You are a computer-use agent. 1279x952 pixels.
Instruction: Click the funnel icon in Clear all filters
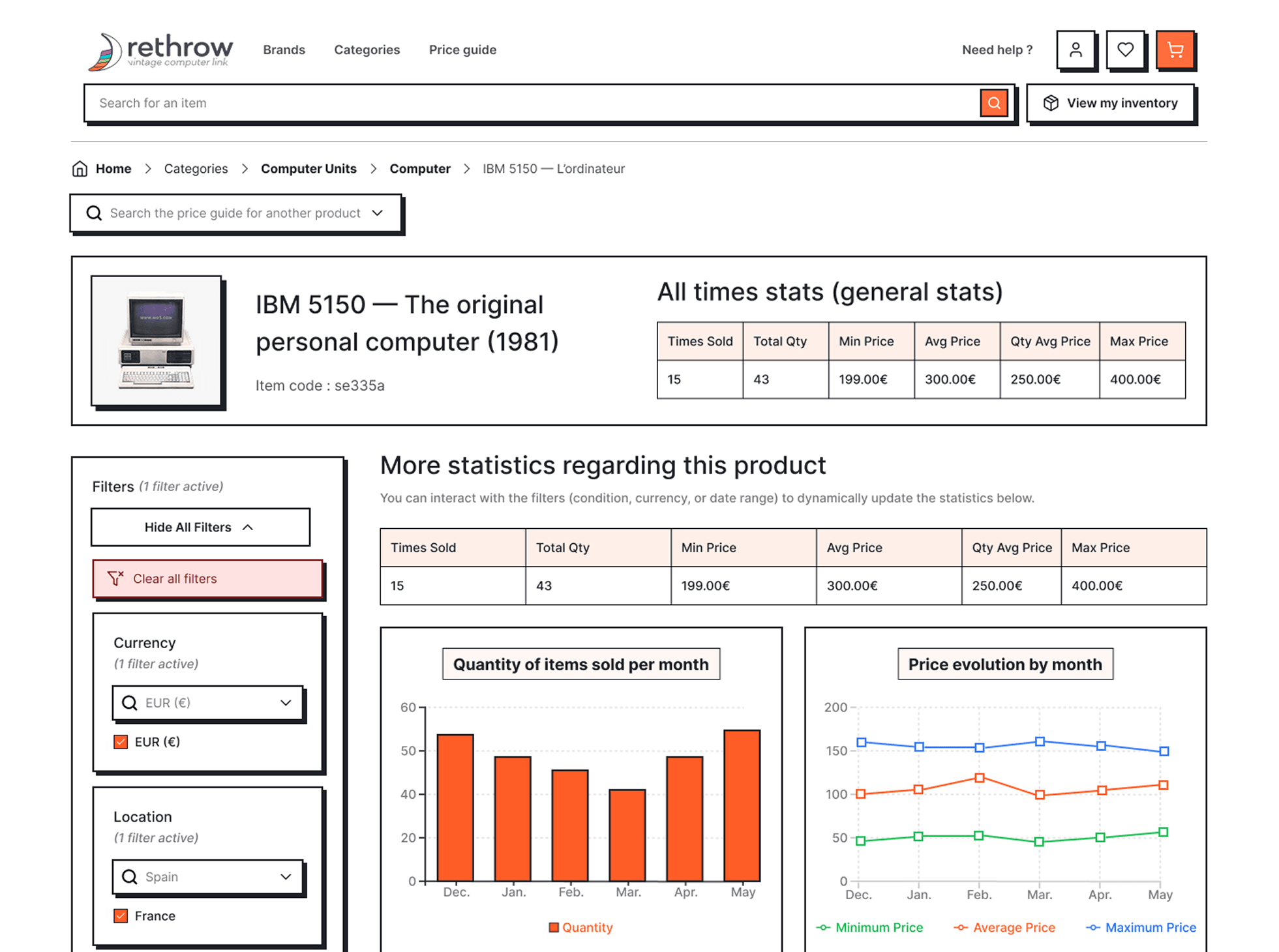(x=115, y=578)
